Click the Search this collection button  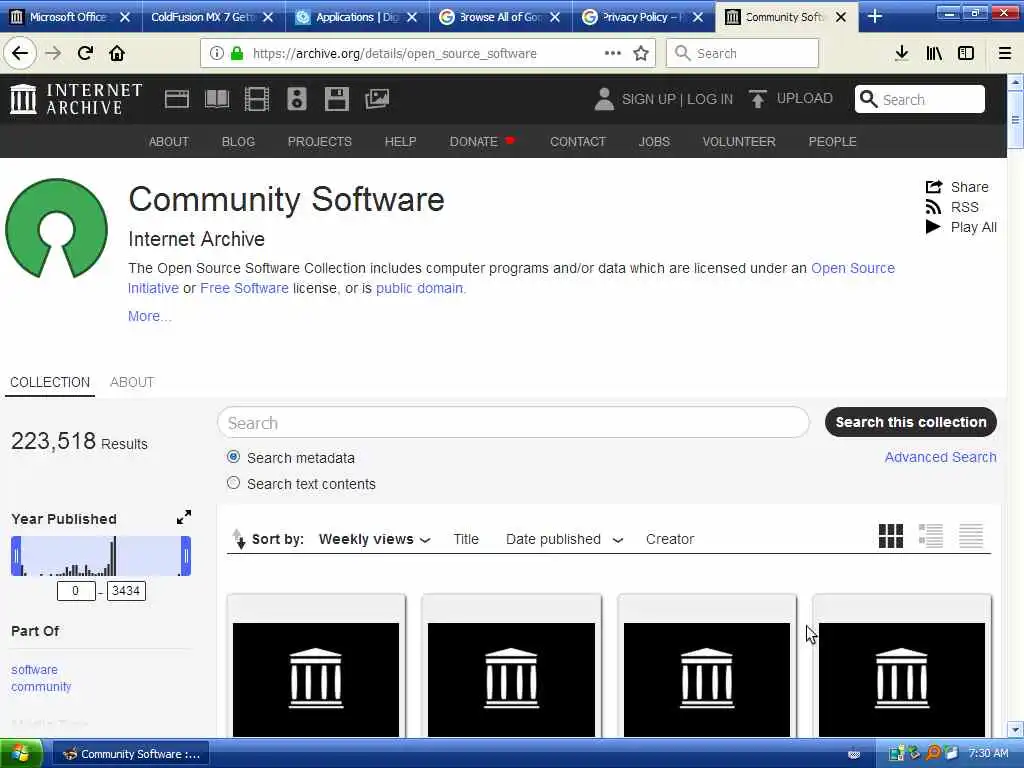911,422
